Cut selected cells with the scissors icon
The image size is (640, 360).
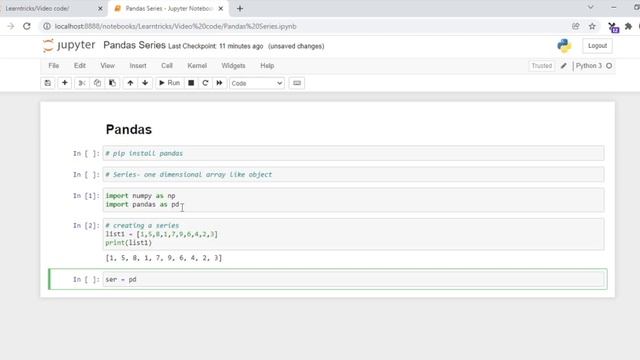click(x=82, y=83)
